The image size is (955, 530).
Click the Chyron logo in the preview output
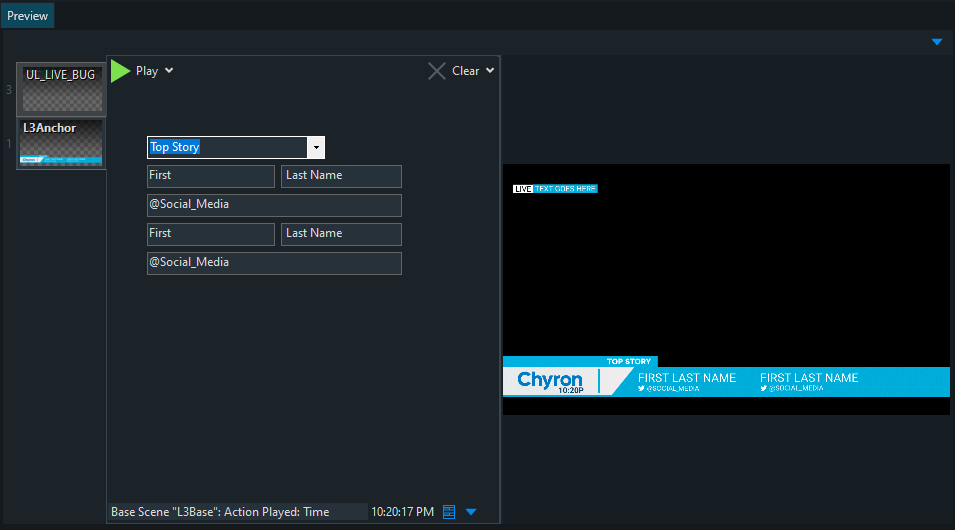[549, 380]
